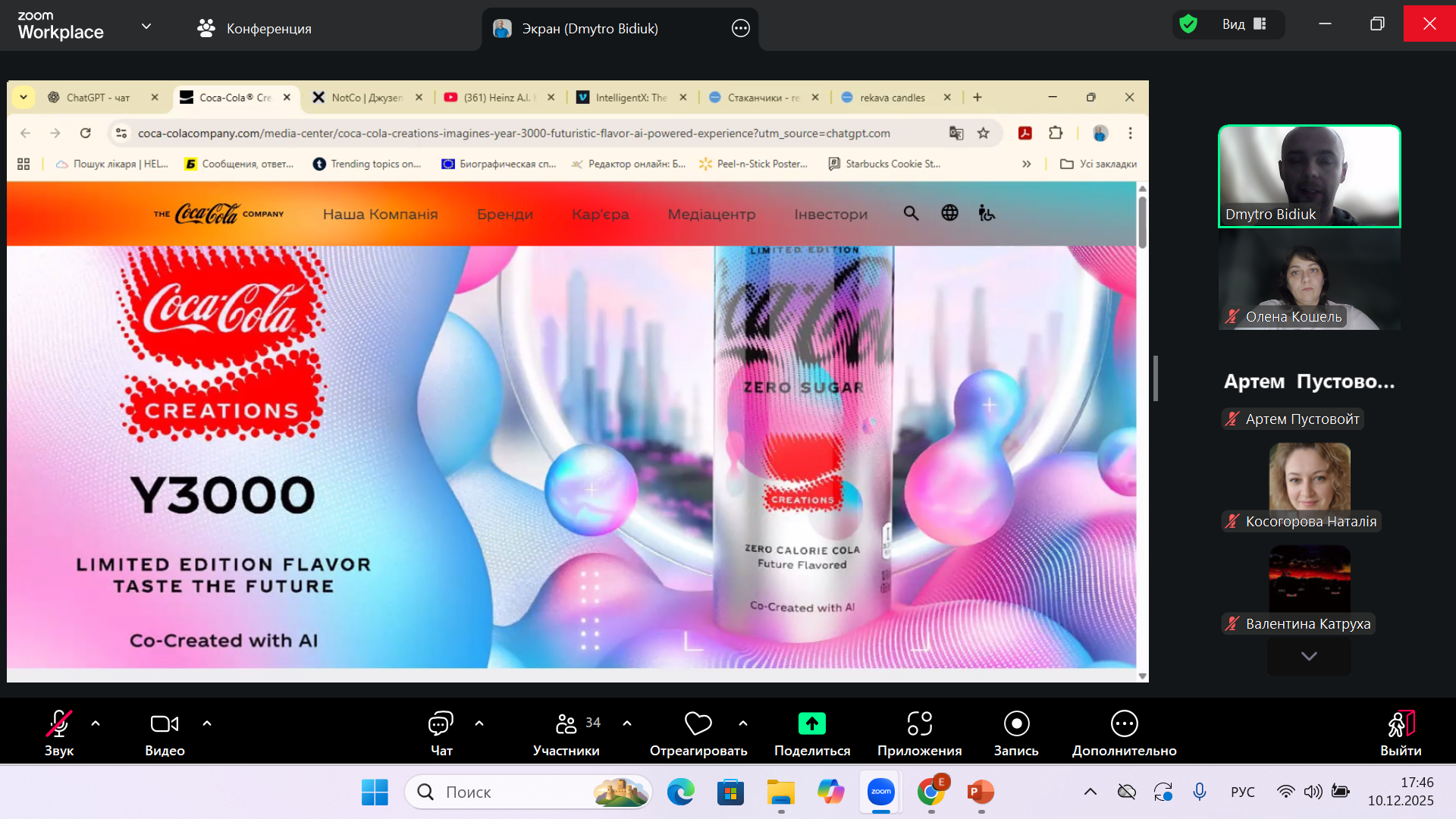The width and height of the screenshot is (1456, 819).
Task: Click the React heart icon
Action: pyautogui.click(x=698, y=724)
